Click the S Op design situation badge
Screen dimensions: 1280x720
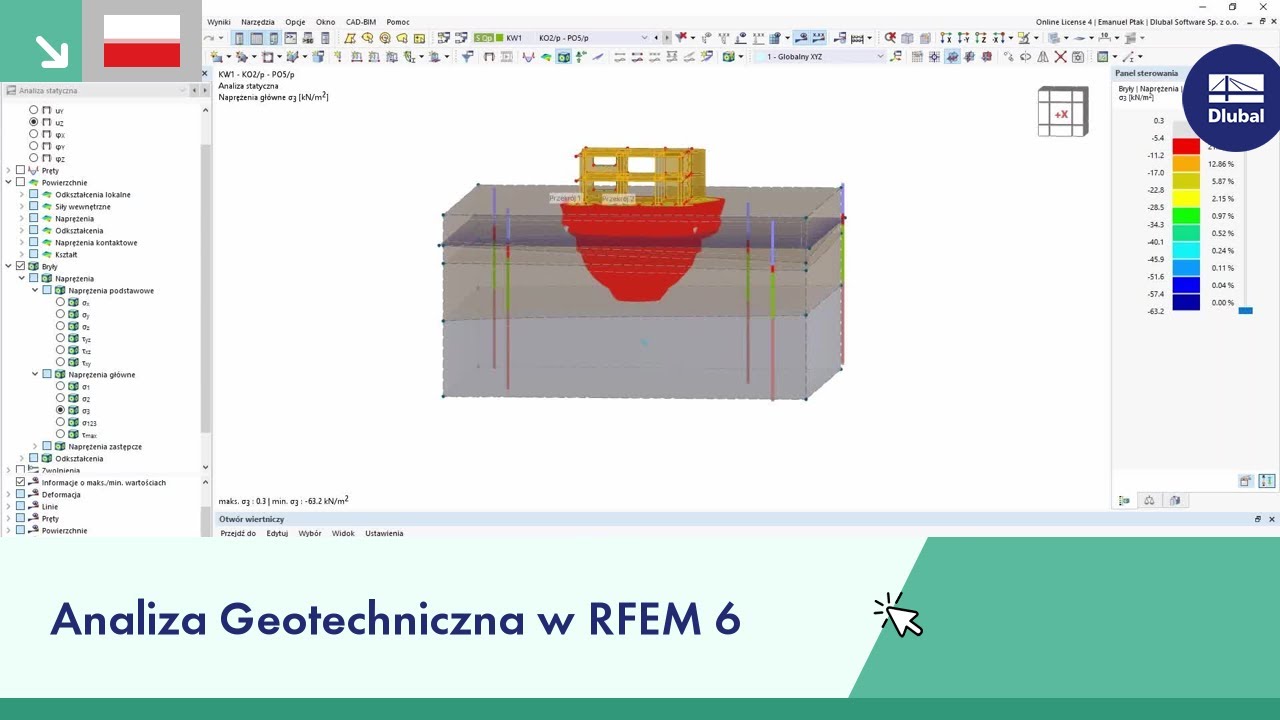[x=483, y=38]
